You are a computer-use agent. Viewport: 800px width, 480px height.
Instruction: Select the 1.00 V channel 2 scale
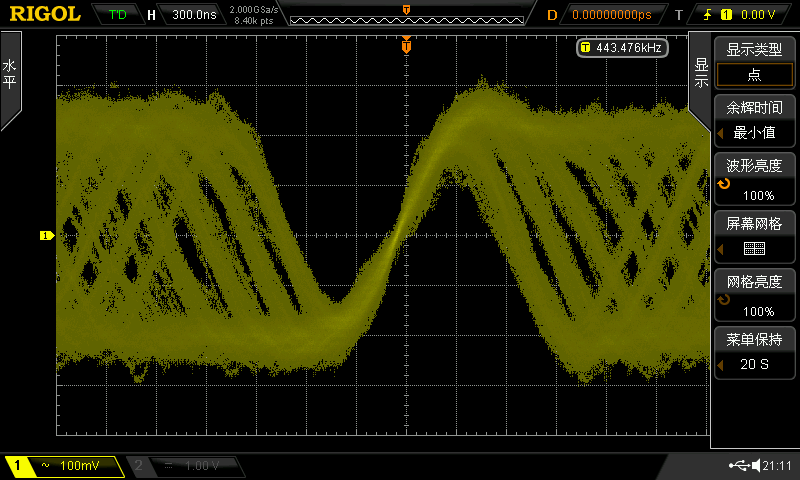click(202, 465)
